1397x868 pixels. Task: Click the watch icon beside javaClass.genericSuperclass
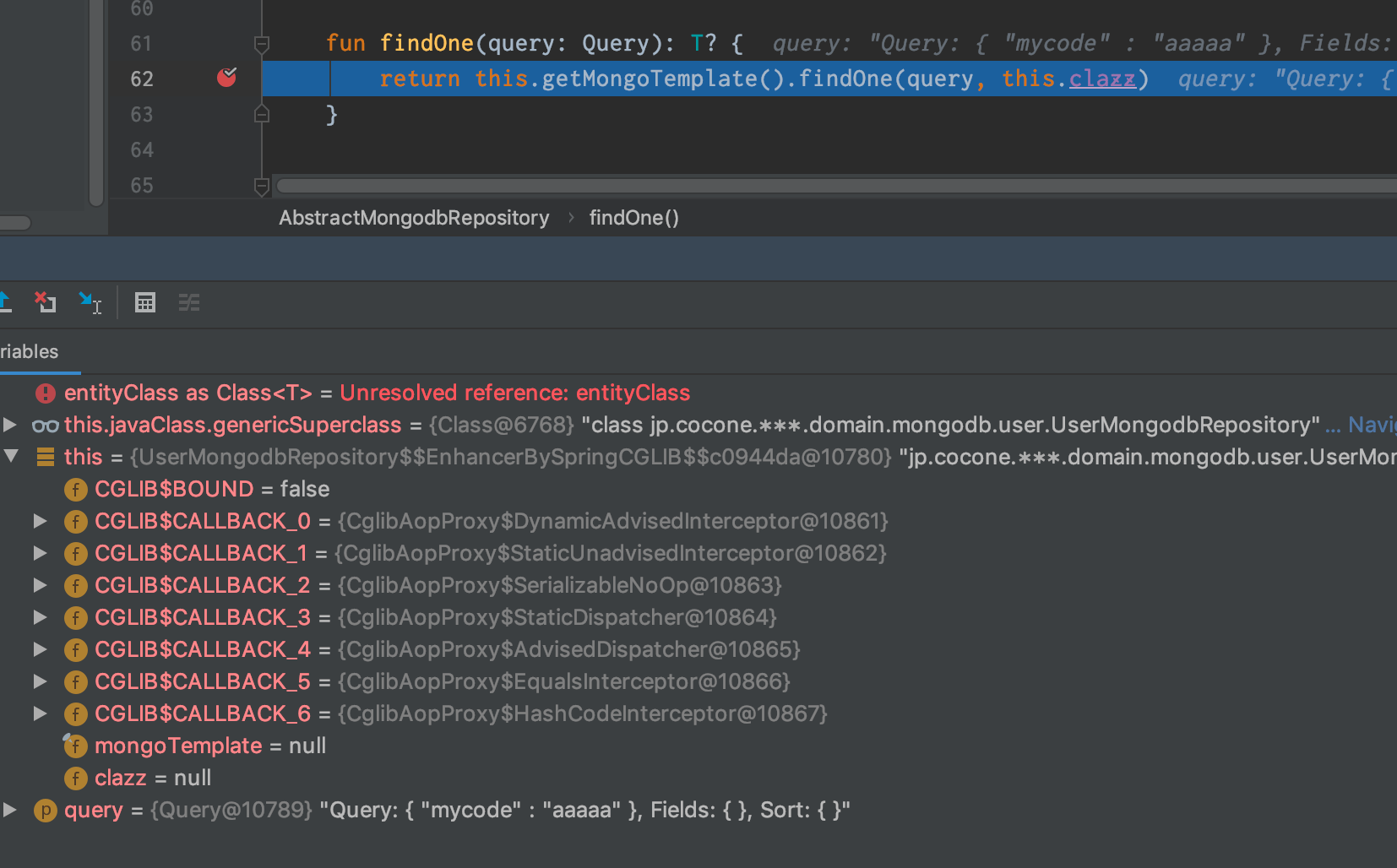point(46,425)
